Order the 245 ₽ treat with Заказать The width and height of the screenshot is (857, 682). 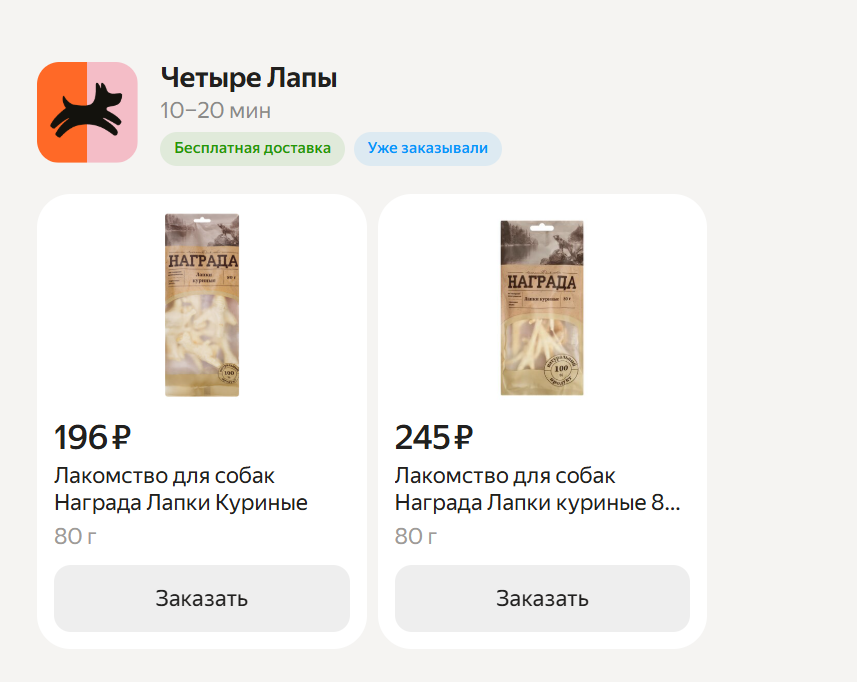point(542,598)
